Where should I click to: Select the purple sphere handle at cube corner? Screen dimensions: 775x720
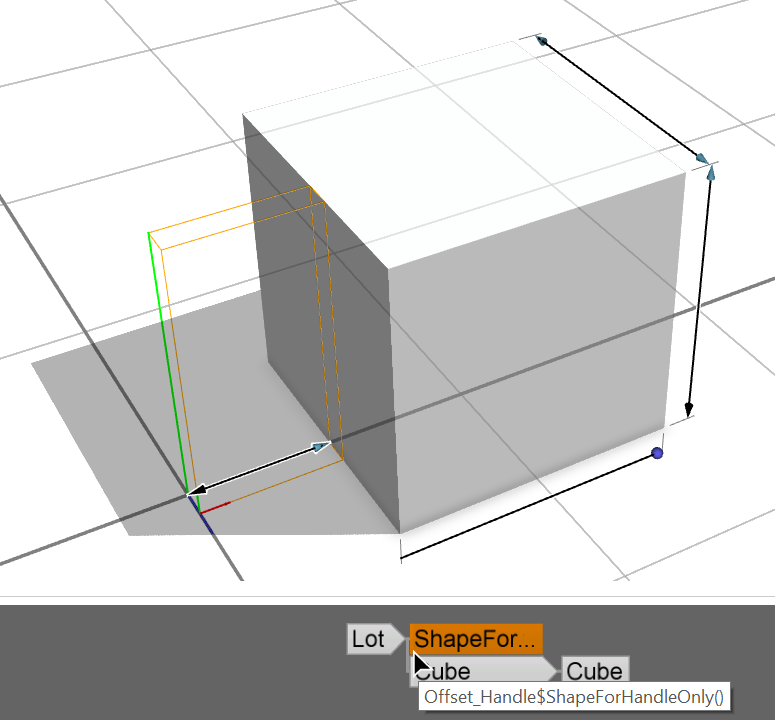coord(657,454)
